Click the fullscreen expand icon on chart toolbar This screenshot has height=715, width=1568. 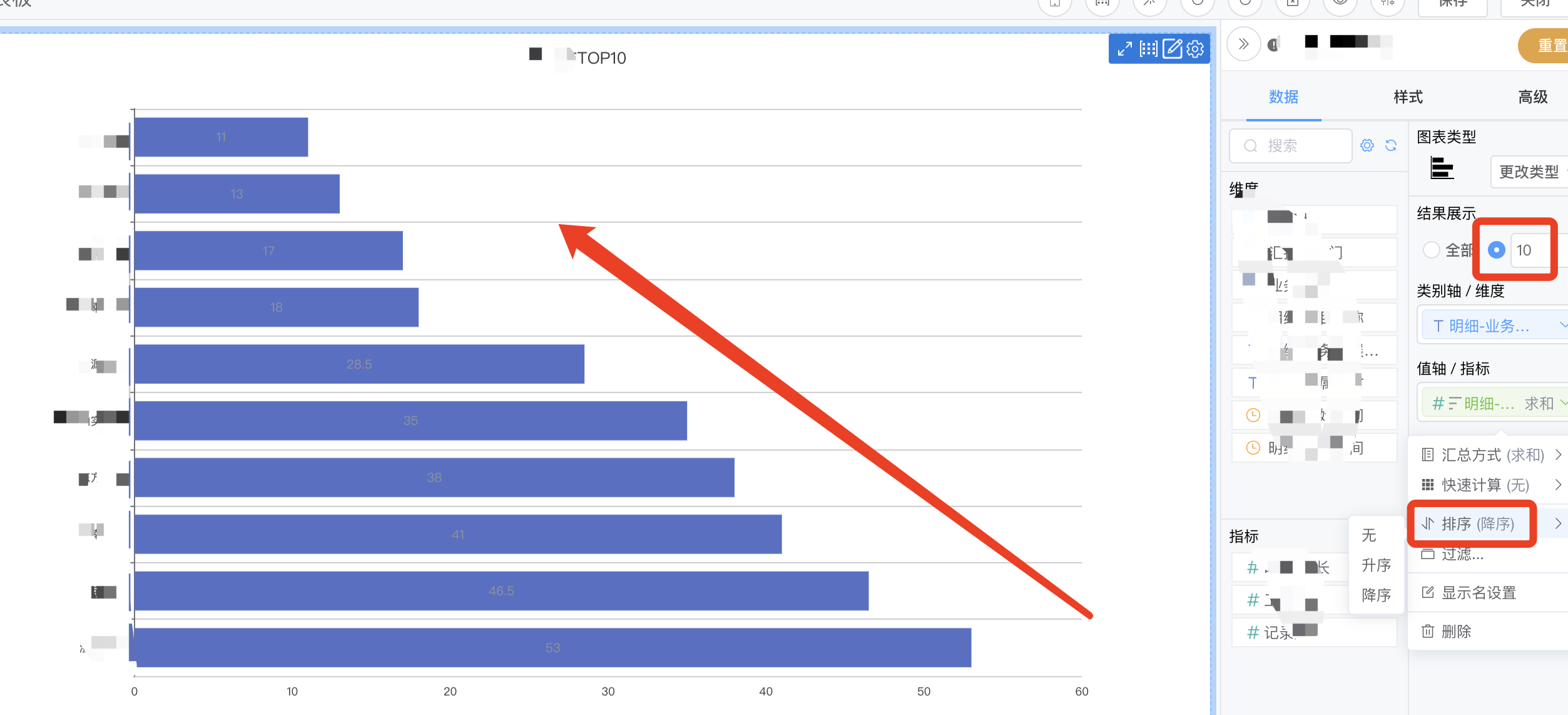point(1124,49)
